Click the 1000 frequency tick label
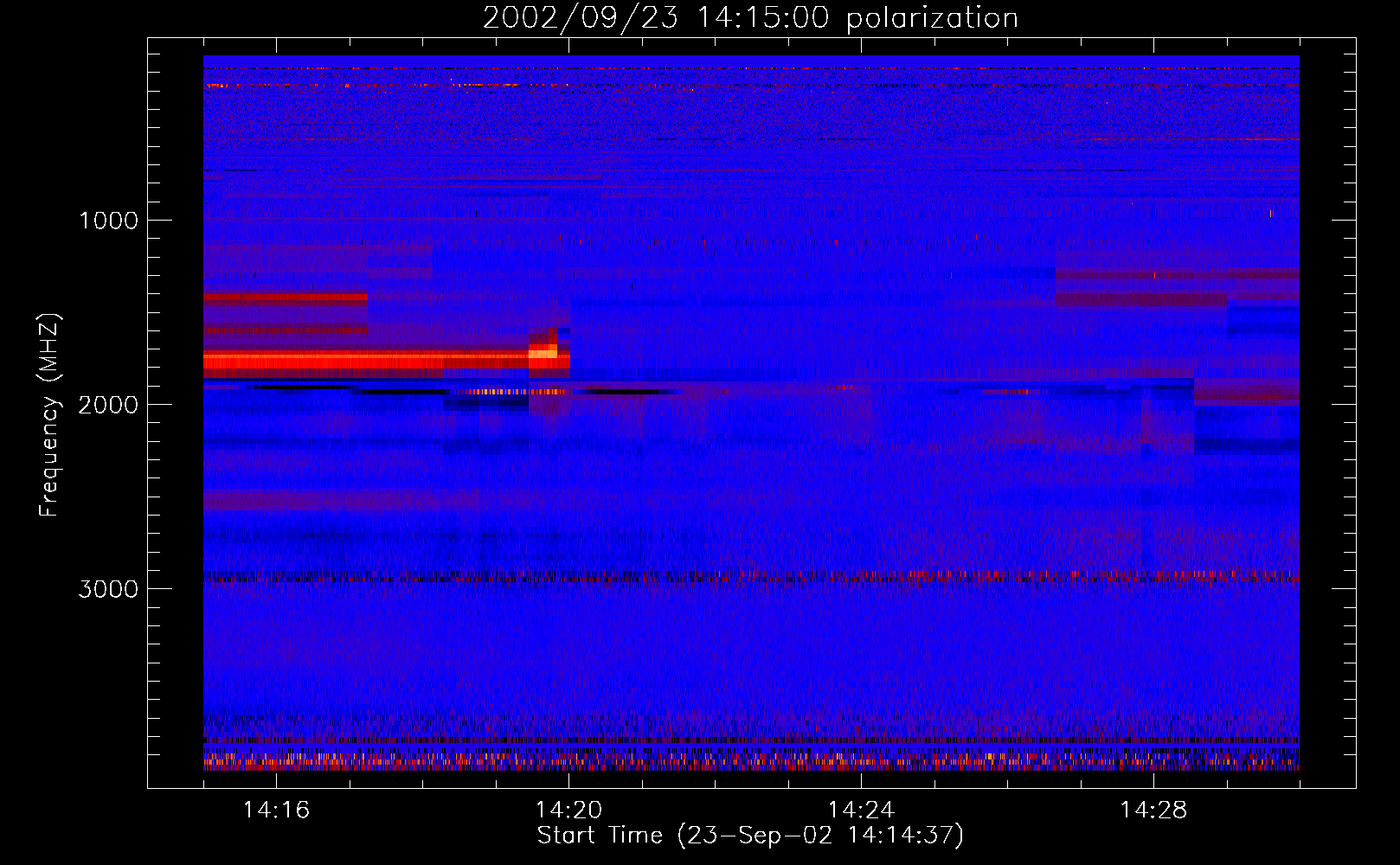 (x=108, y=221)
